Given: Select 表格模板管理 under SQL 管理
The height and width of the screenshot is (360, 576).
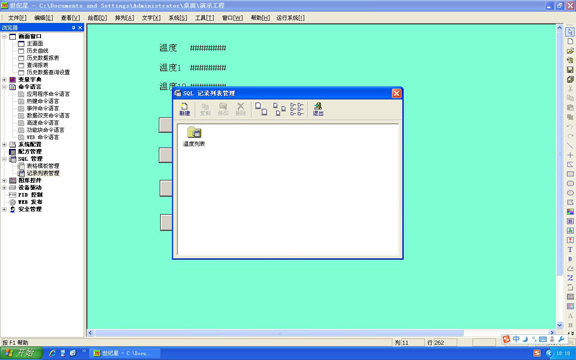Looking at the screenshot, I should point(43,166).
